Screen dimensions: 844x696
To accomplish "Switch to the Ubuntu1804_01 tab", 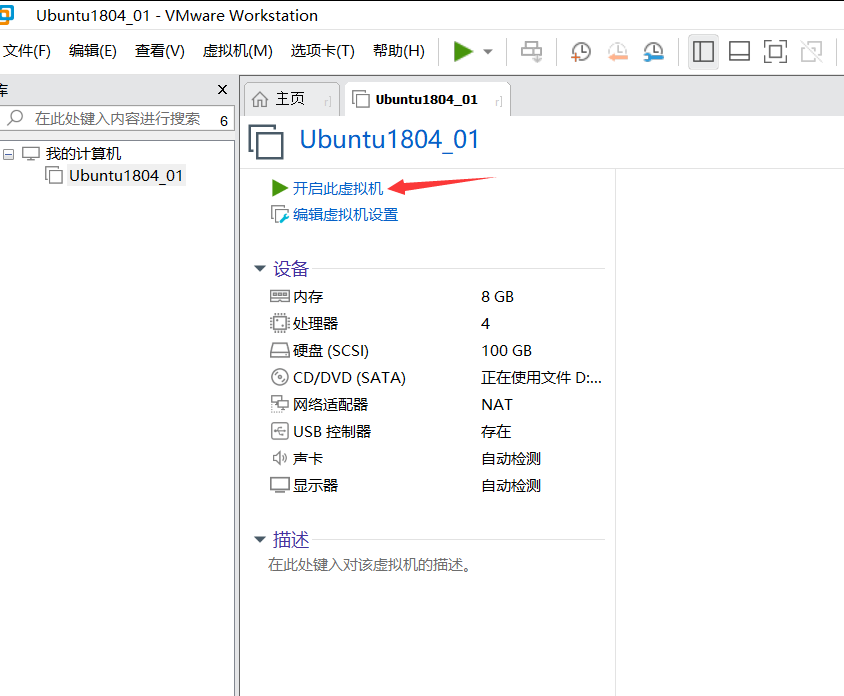I will pyautogui.click(x=426, y=100).
